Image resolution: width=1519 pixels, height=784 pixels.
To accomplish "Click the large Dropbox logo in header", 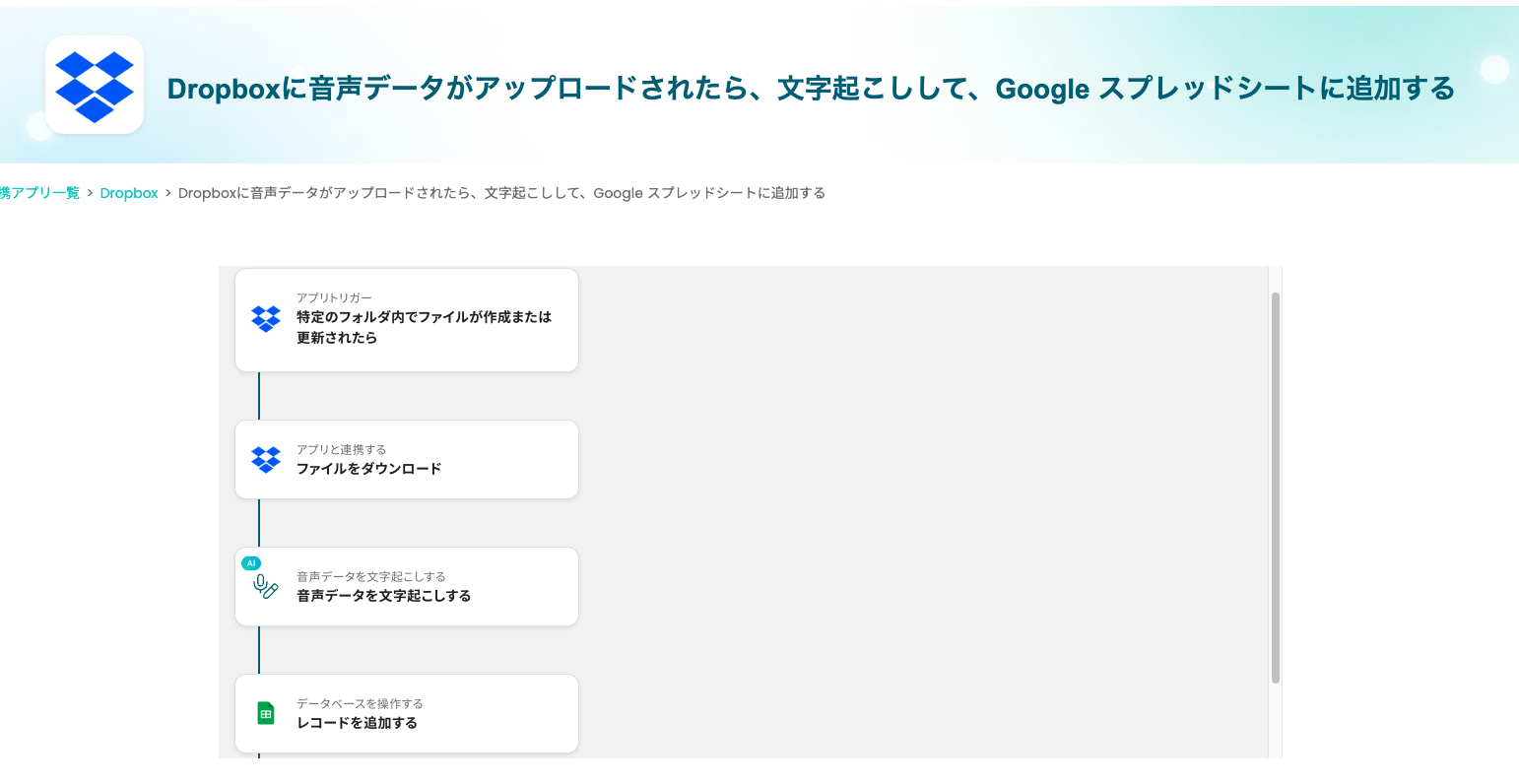I will tap(95, 86).
